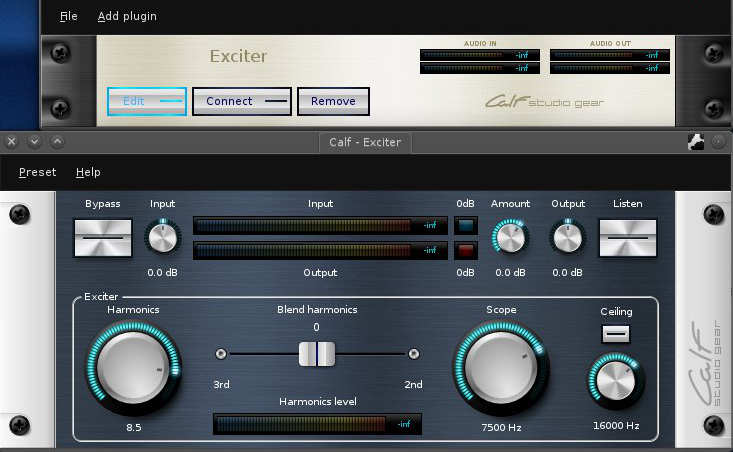
Task: Toggle the Bypass switch
Action: pos(102,238)
